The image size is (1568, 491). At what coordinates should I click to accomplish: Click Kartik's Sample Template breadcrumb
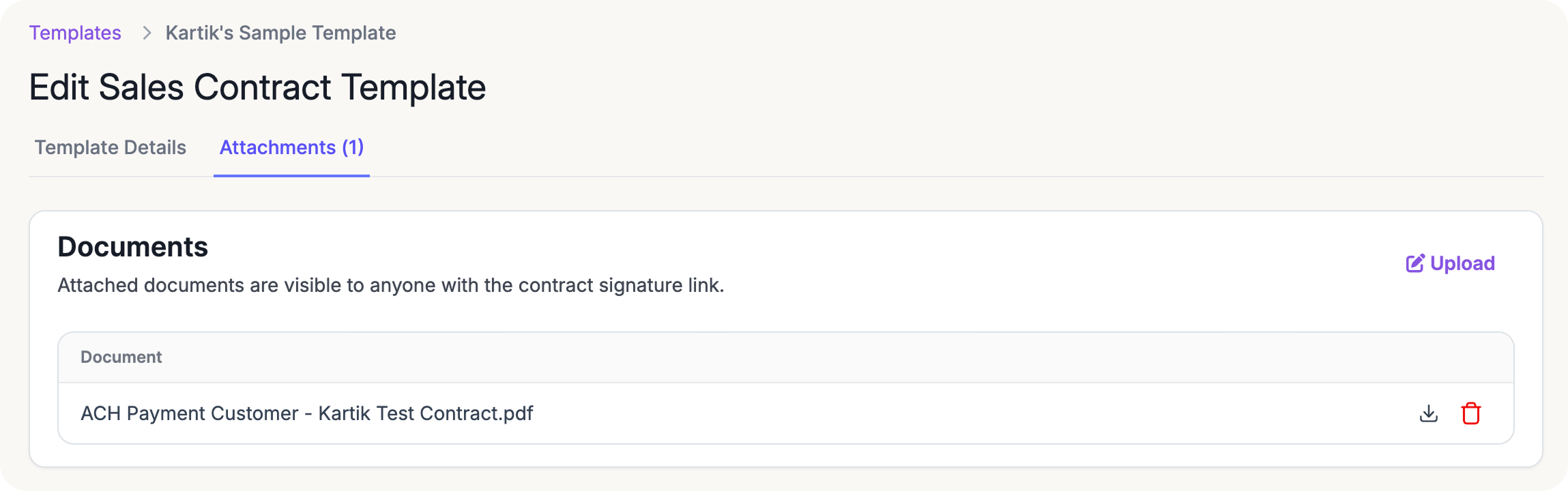(280, 33)
